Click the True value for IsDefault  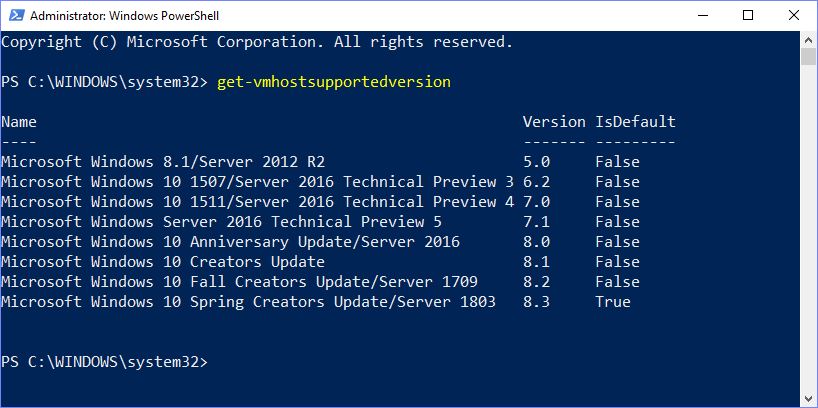pos(613,302)
